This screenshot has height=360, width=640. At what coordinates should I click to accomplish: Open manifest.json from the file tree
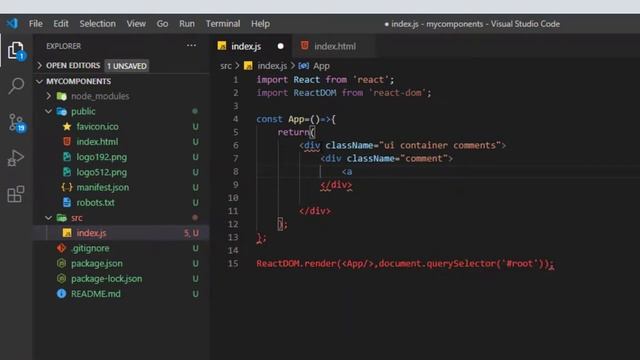(x=102, y=187)
